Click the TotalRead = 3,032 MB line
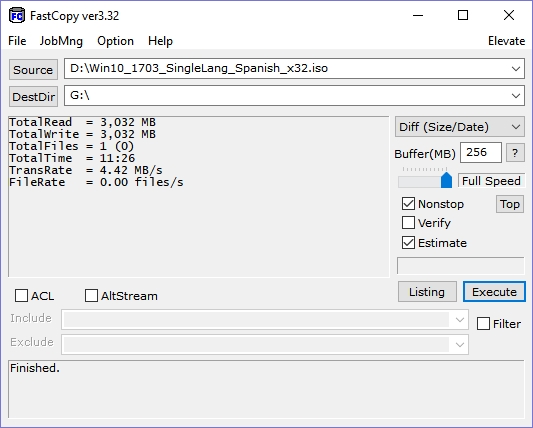The image size is (533, 428). [82, 122]
